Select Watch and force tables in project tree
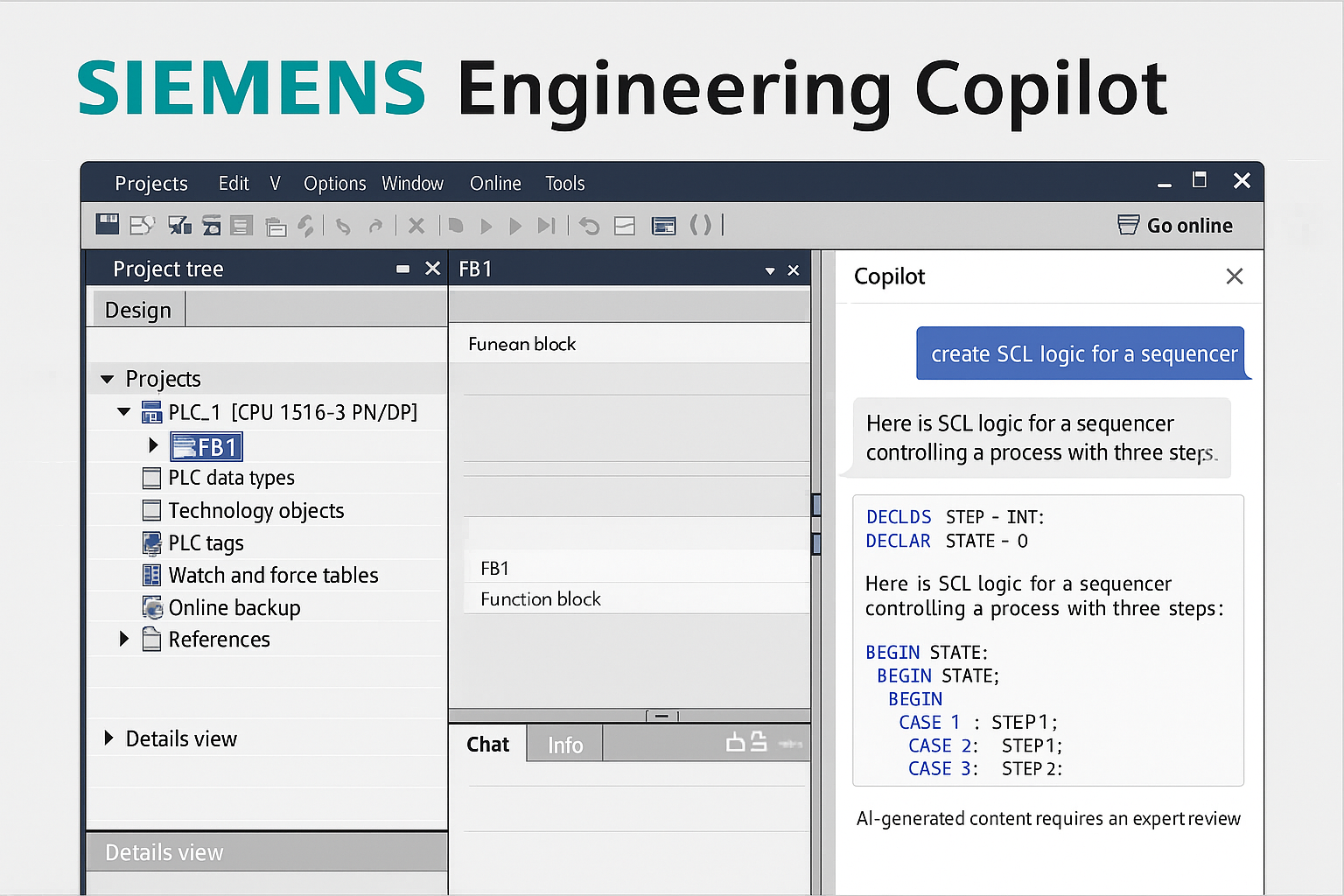The height and width of the screenshot is (896, 1344). pyautogui.click(x=272, y=575)
